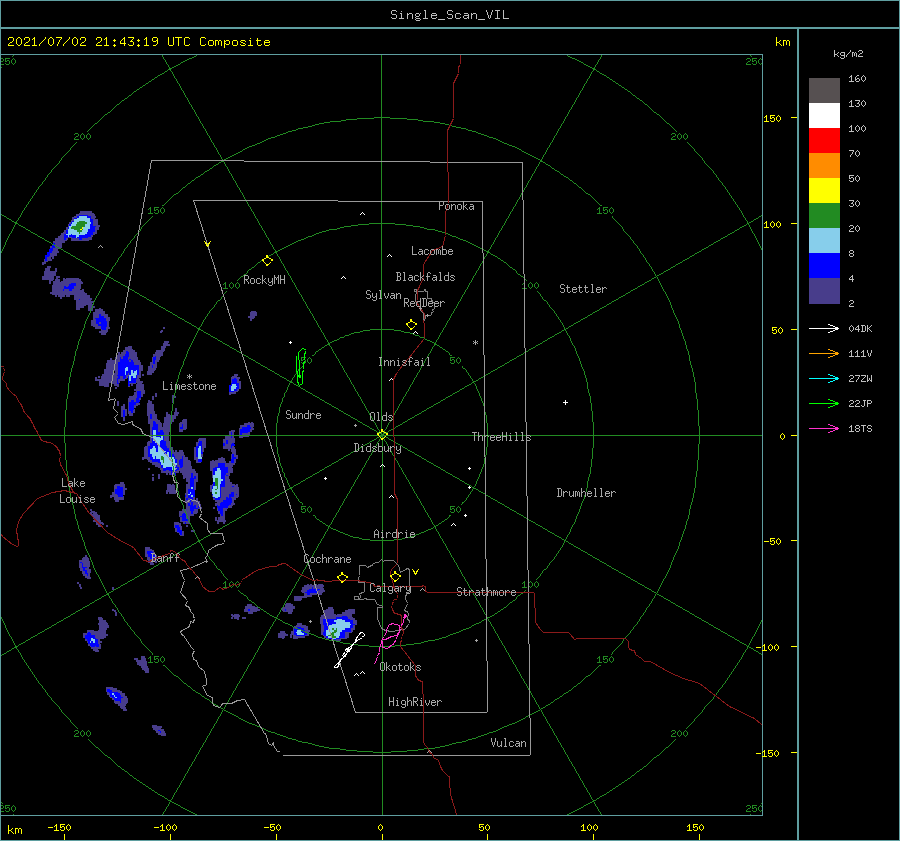The image size is (900, 841).
Task: Click the white flight track west of Okotoks
Action: point(350,650)
